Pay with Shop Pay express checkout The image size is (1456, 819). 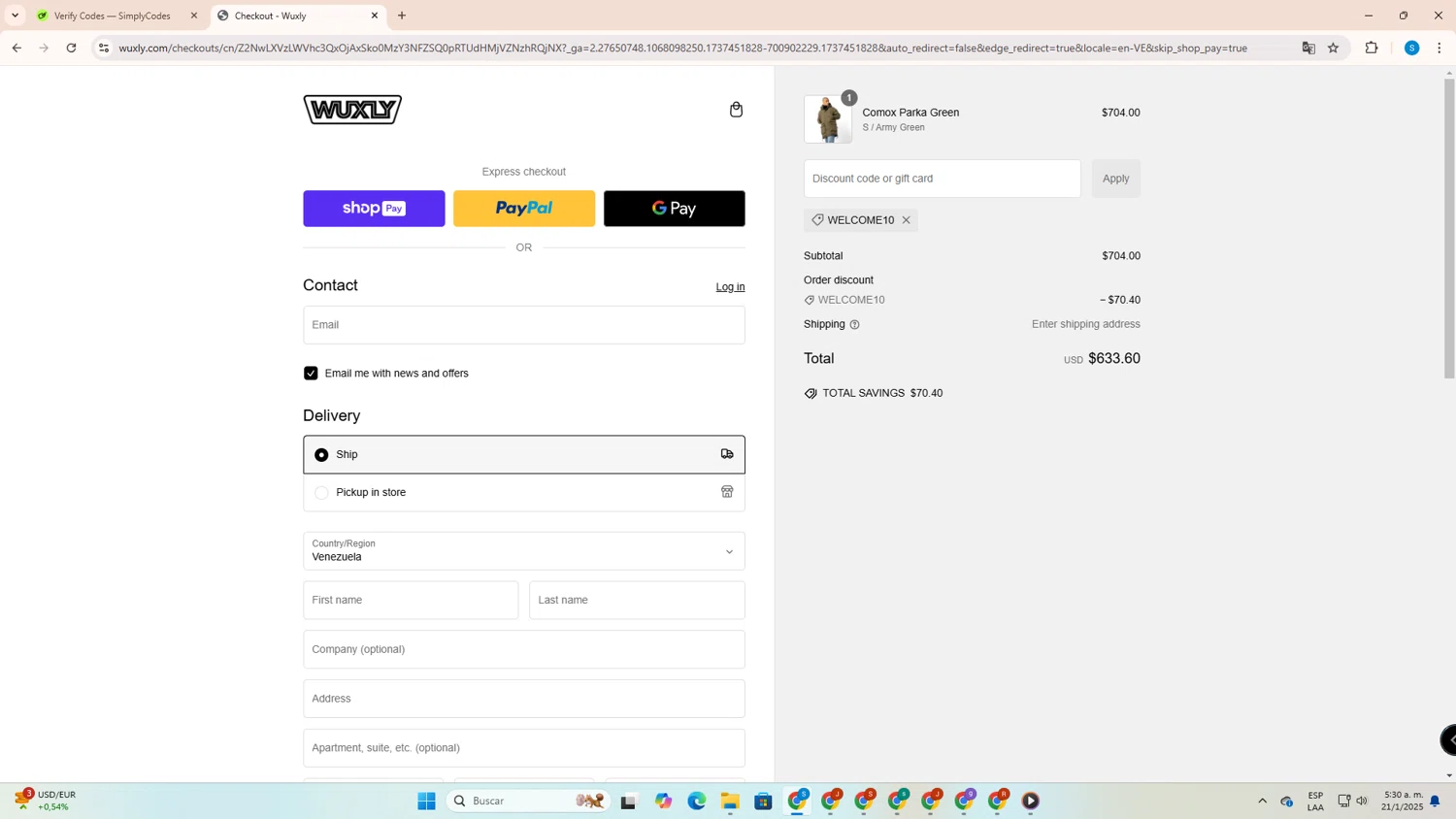[374, 209]
